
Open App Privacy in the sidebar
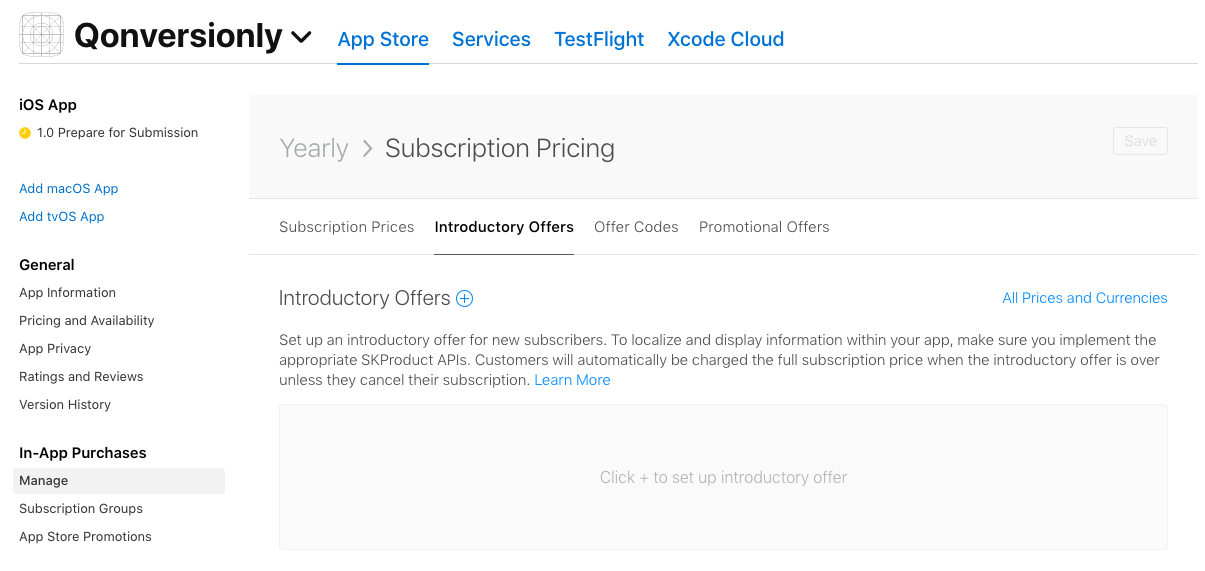[55, 349]
